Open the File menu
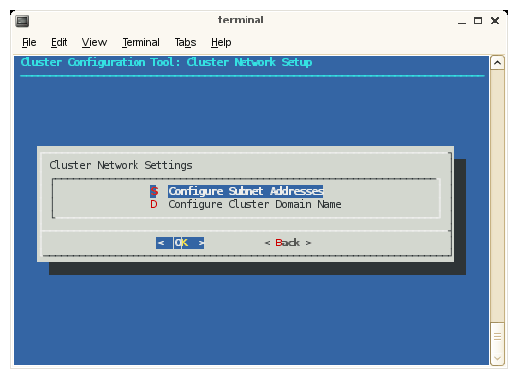 (x=29, y=42)
